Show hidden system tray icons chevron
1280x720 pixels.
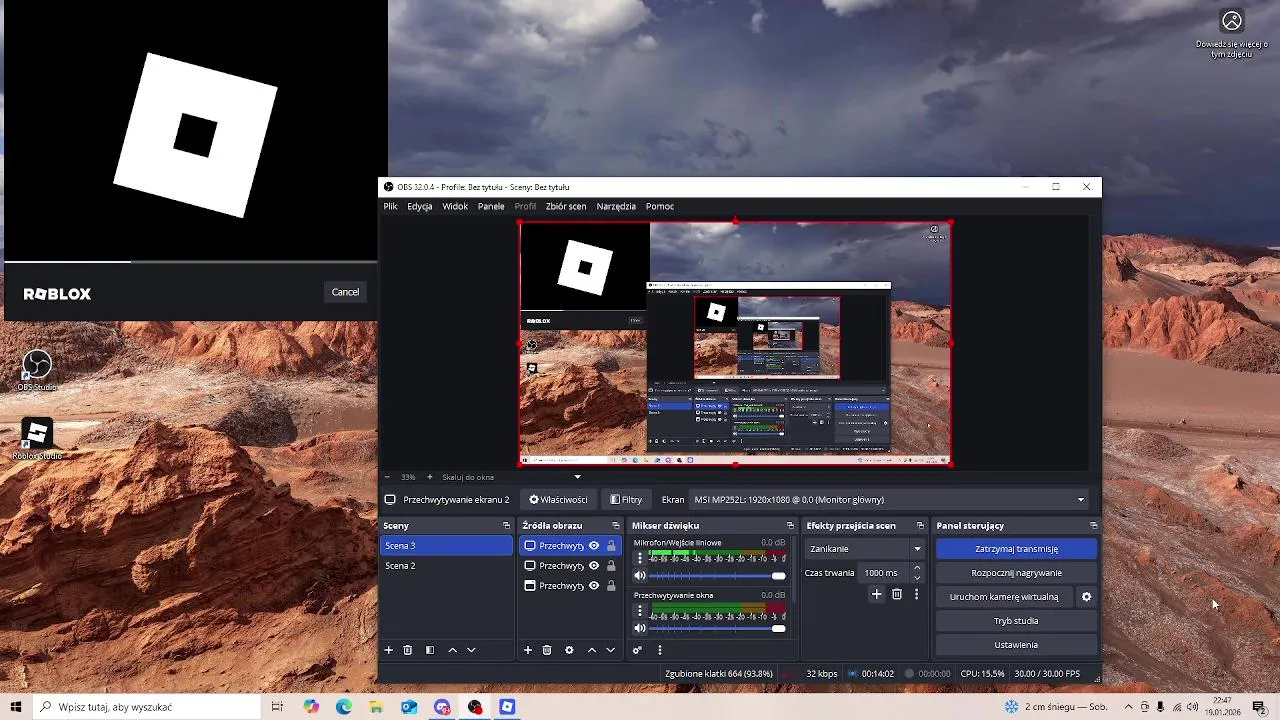[1129, 707]
